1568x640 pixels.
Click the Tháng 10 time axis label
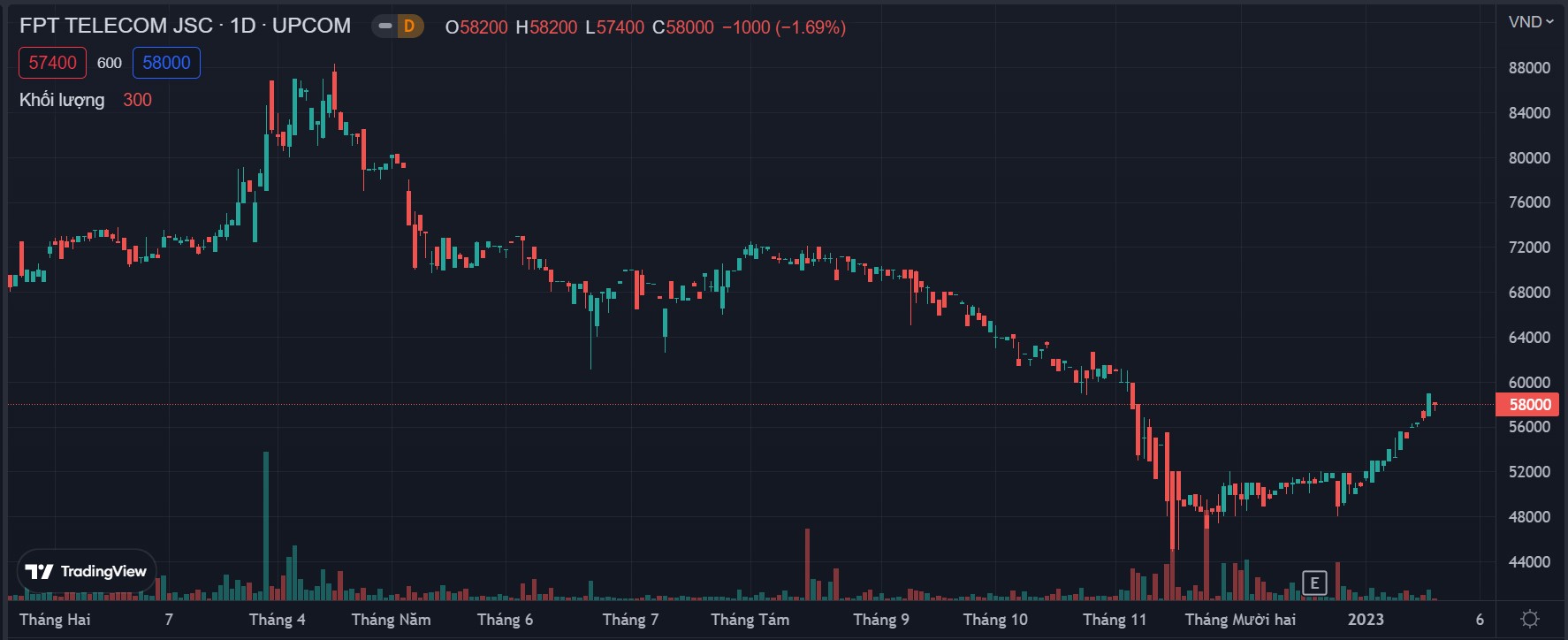click(995, 620)
